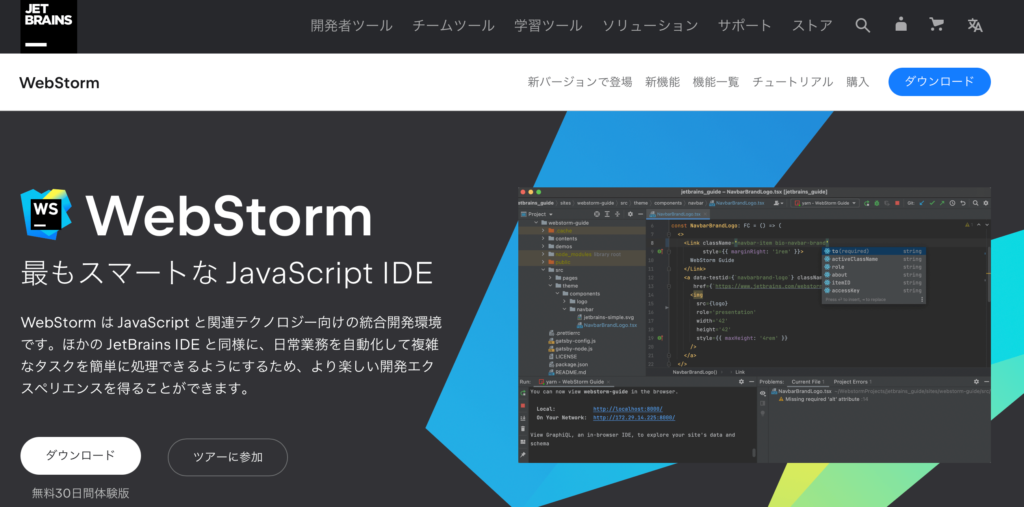Click the Project panel locate crosshair icon
1024x507 pixels.
[x=597, y=214]
